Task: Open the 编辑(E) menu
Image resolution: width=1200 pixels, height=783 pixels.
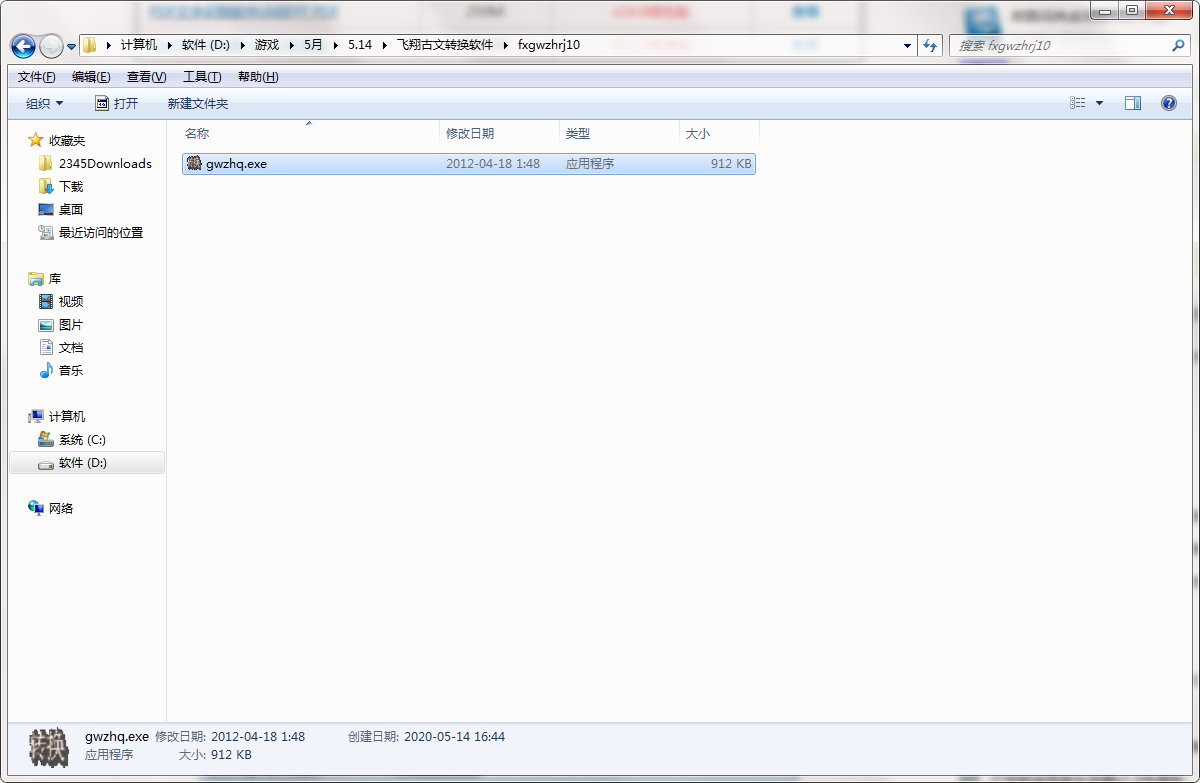Action: (x=91, y=77)
